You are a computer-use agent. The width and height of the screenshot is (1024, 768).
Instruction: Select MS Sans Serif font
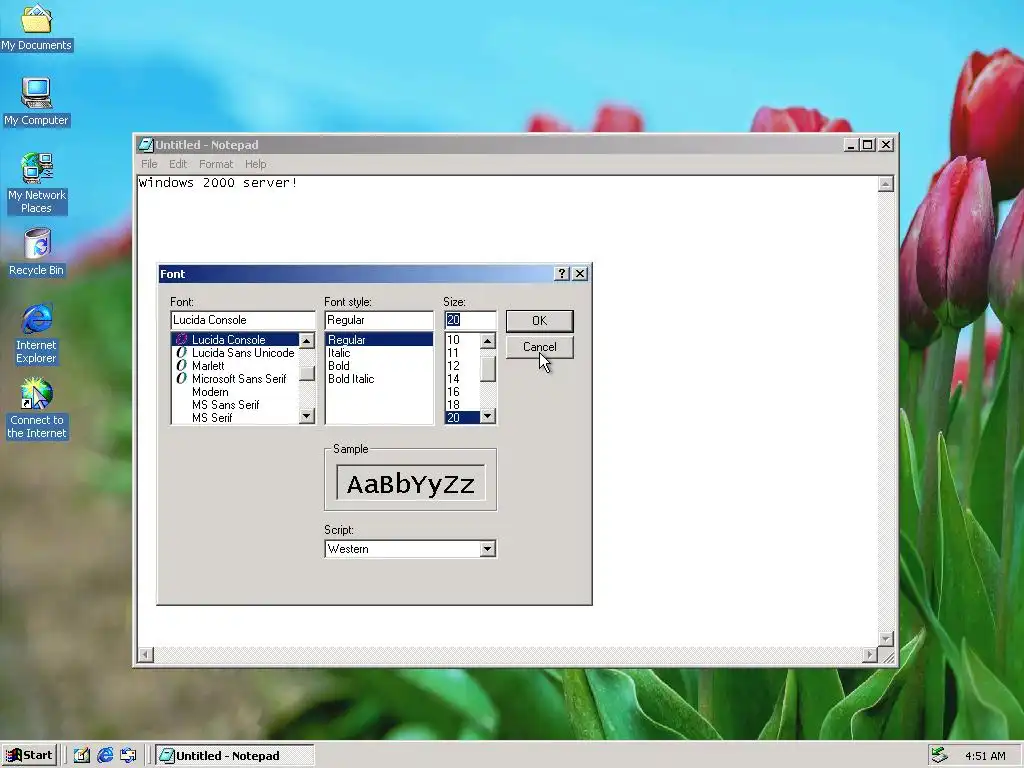[235, 405]
